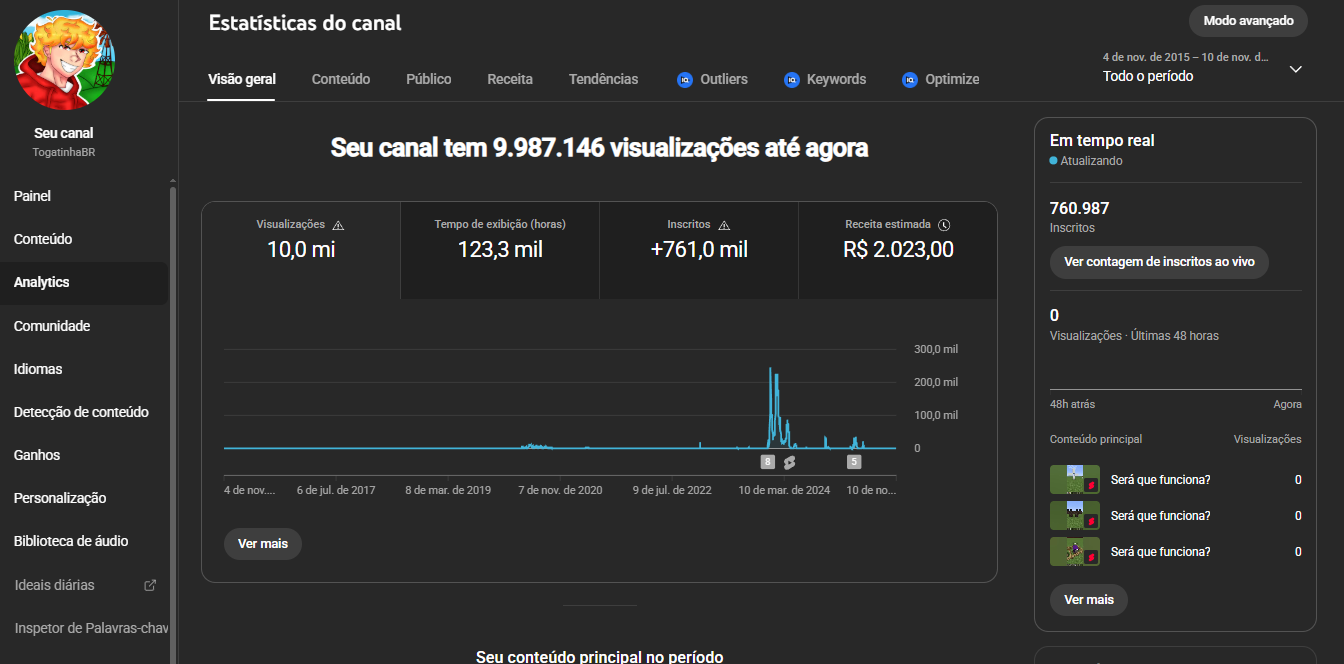This screenshot has height=664, width=1344.
Task: Select Analytics in the sidebar
Action: click(x=84, y=282)
